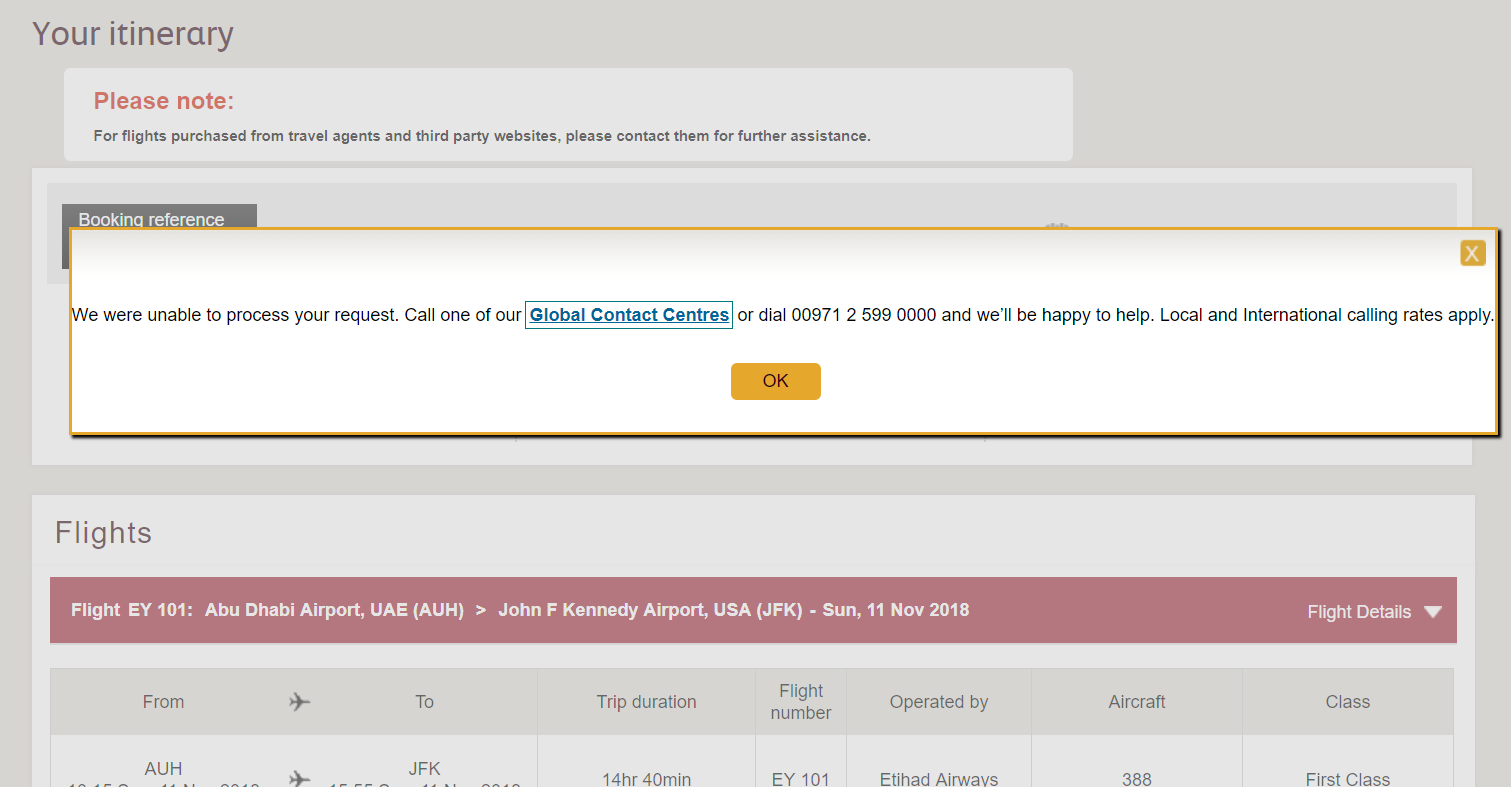Click airplane icon in table header row
This screenshot has width=1511, height=787.
(x=299, y=702)
